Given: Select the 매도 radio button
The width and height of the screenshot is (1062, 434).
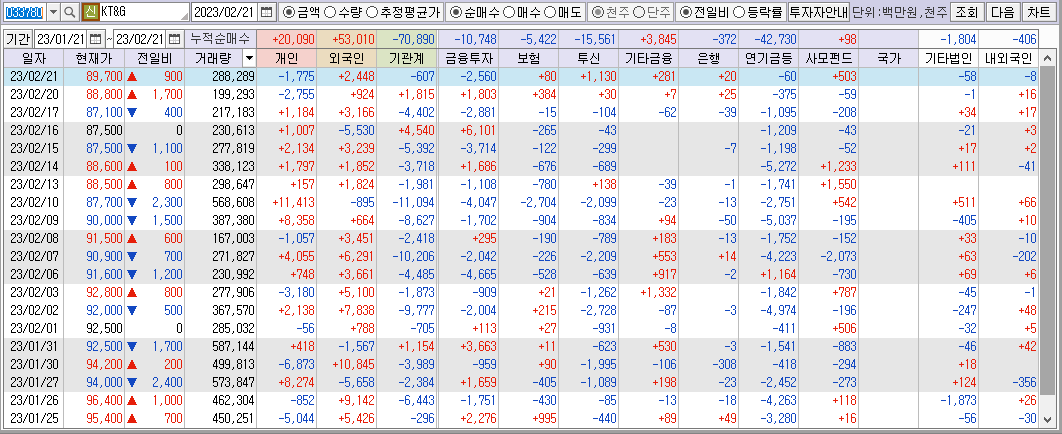Looking at the screenshot, I should [550, 12].
